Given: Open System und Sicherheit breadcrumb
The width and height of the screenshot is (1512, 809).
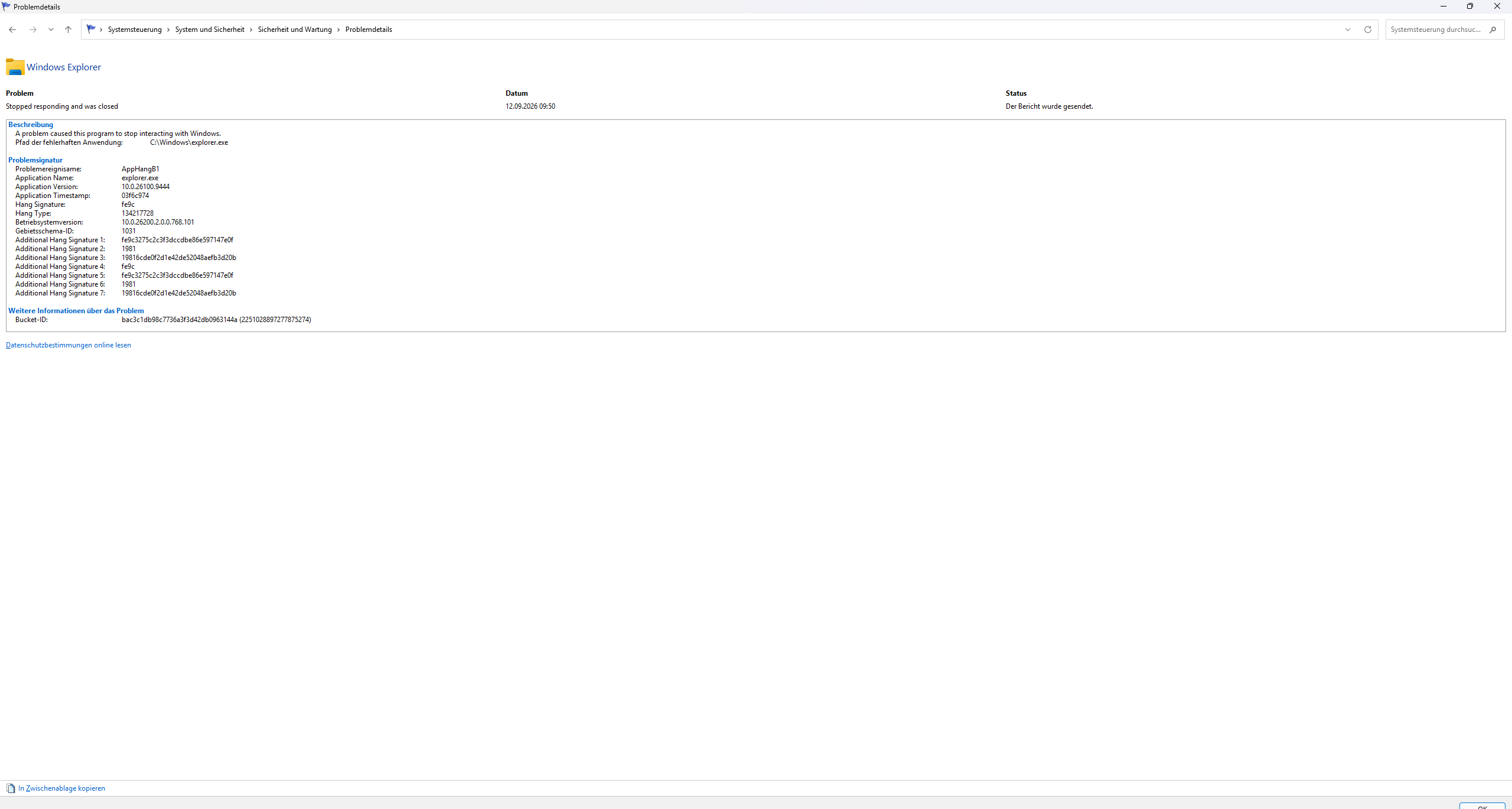Looking at the screenshot, I should (x=210, y=30).
